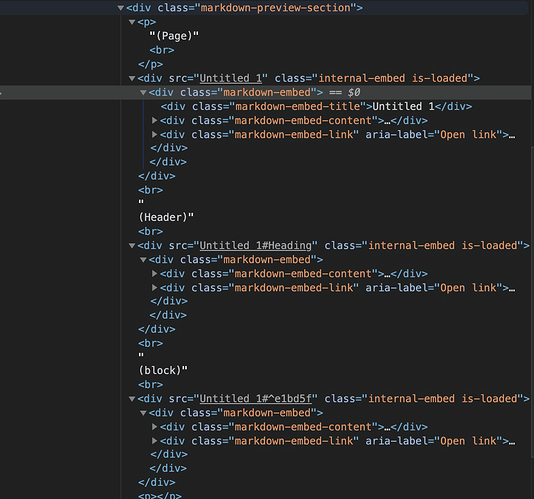Collapse markdown-embed div under Untitled 1#^e1bd5f
The image size is (534, 499).
[143, 413]
